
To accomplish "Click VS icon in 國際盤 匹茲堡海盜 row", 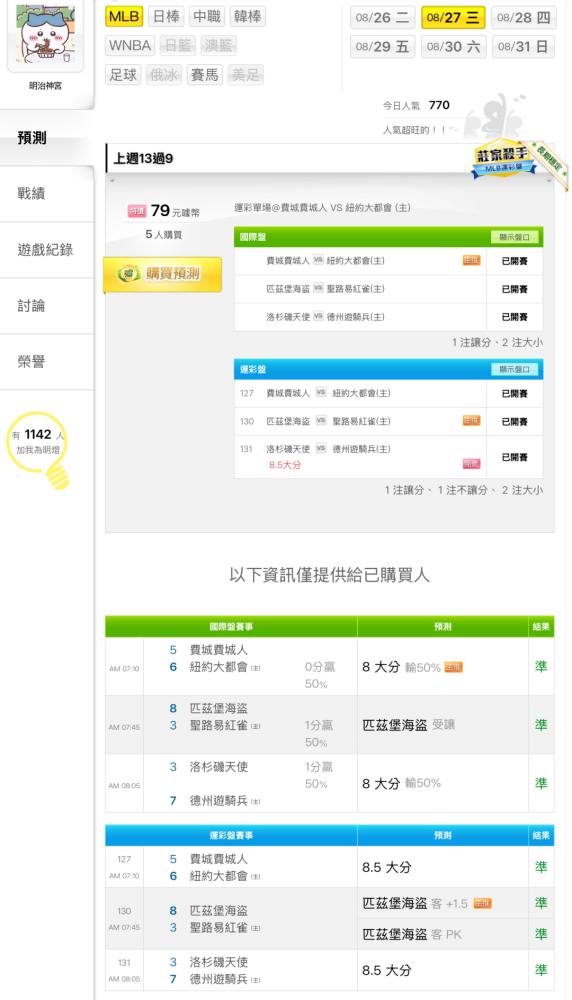I will pos(318,288).
